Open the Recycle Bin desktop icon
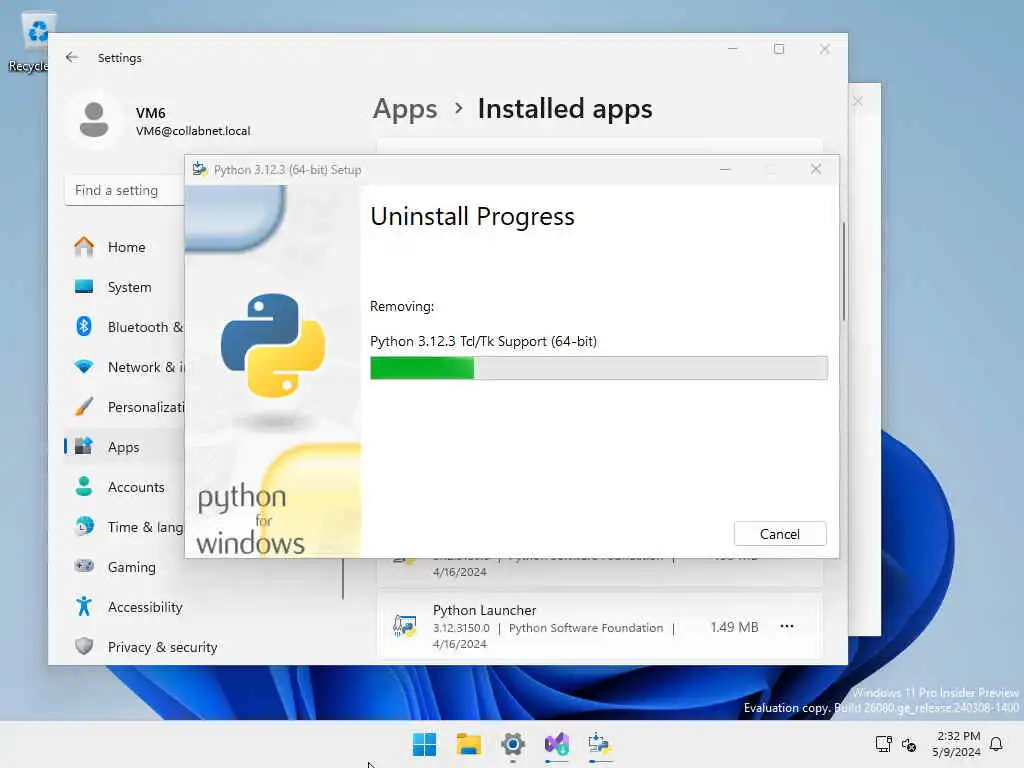The image size is (1024, 768). click(33, 42)
